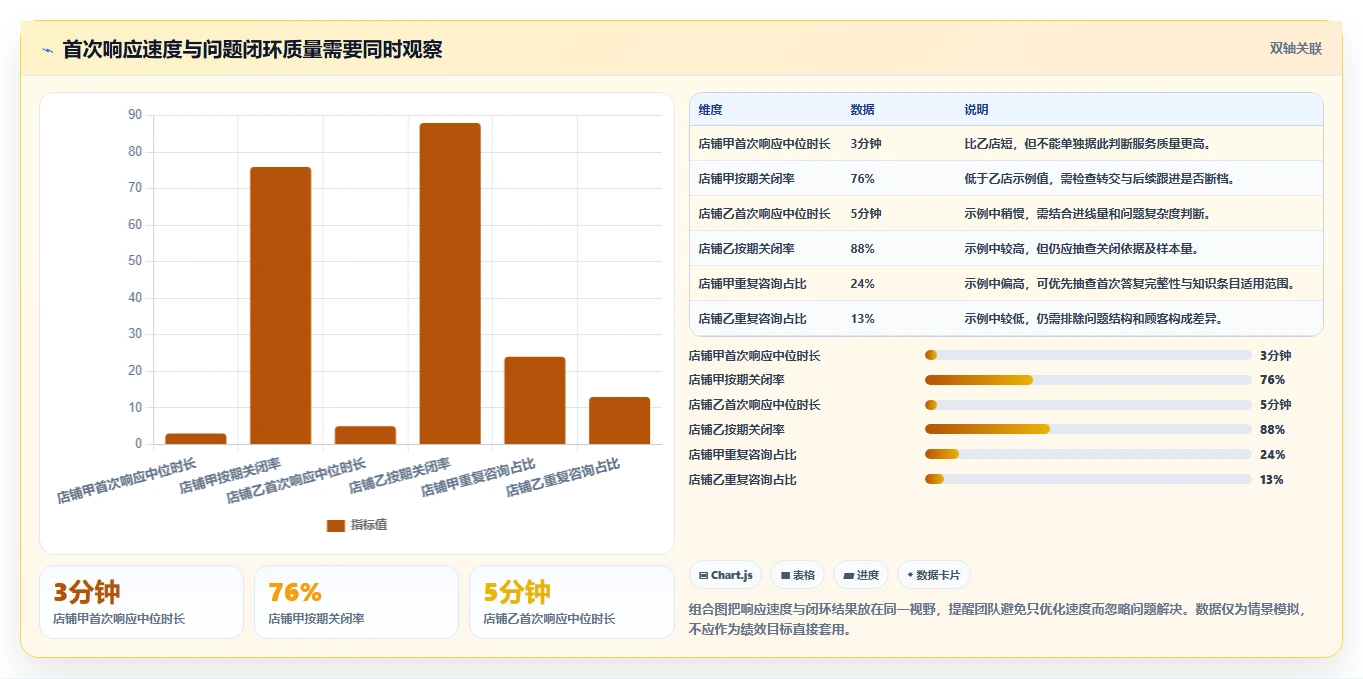Click the 说明 column header

click(976, 109)
